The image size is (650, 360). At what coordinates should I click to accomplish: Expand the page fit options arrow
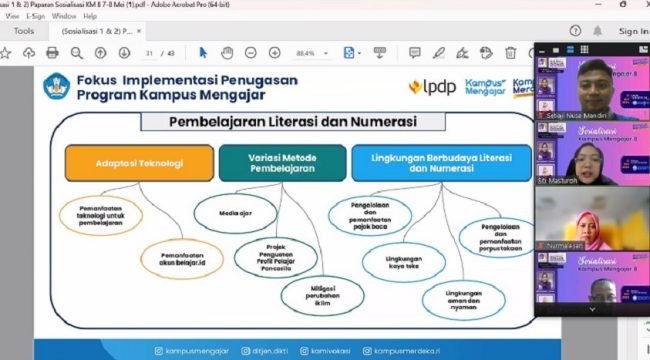point(359,53)
